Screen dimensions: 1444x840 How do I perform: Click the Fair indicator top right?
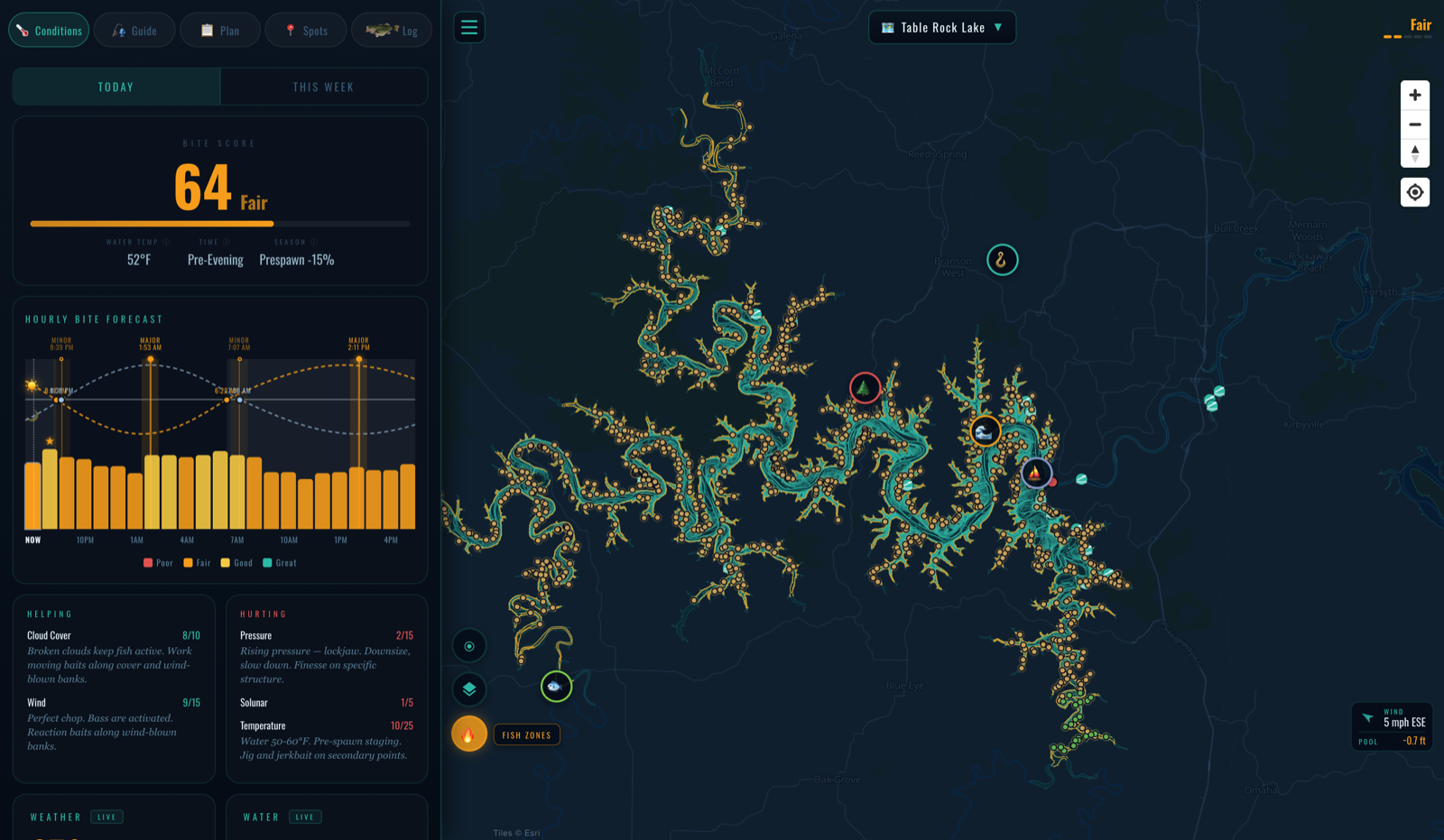point(1408,27)
